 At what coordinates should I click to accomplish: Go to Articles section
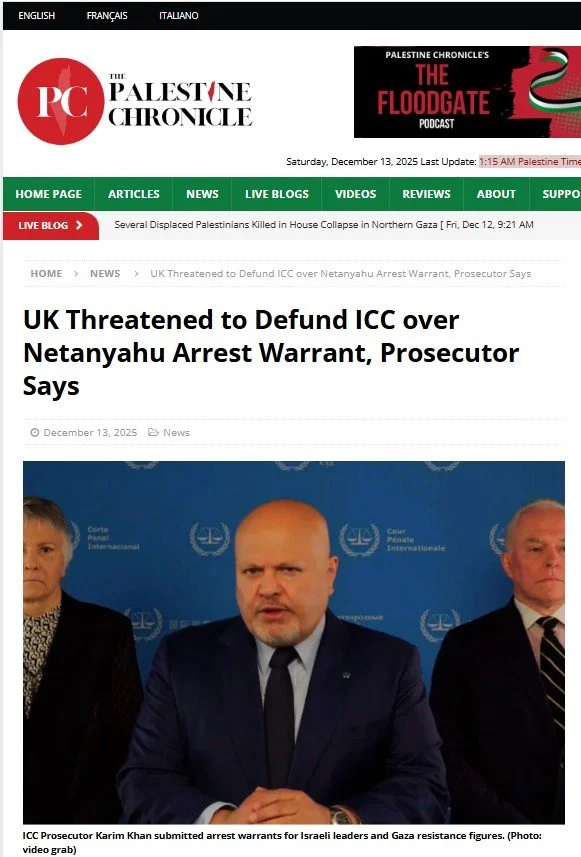(x=134, y=194)
